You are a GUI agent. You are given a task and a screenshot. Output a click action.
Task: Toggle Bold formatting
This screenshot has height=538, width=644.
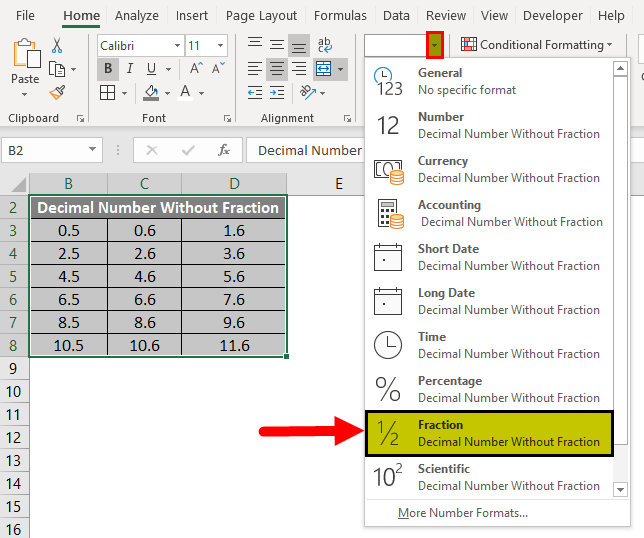coord(108,69)
